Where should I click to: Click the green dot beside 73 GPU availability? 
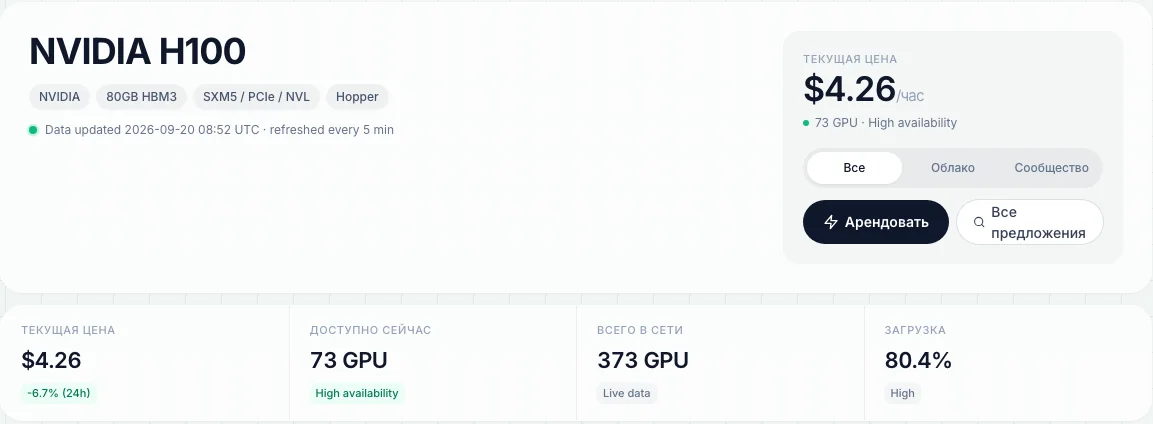coord(806,123)
